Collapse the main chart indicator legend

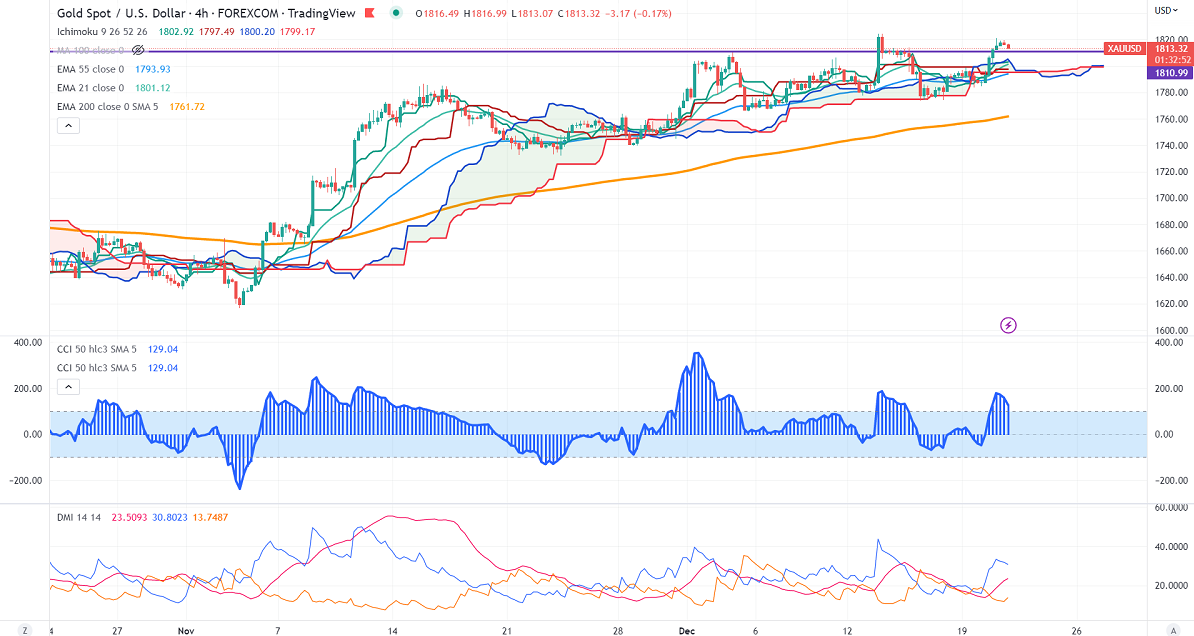pos(68,126)
